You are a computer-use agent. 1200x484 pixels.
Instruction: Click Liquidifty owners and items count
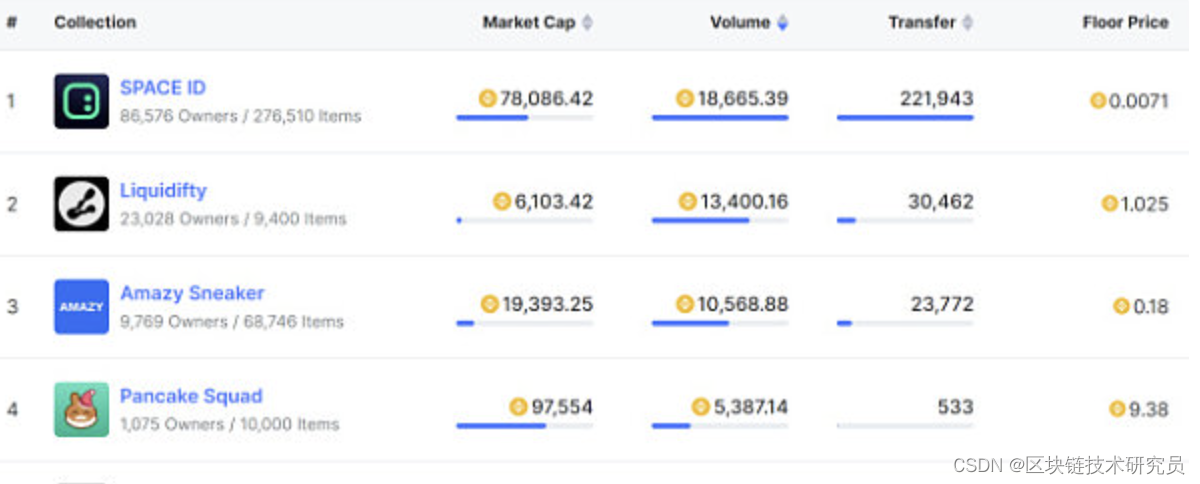[233, 219]
